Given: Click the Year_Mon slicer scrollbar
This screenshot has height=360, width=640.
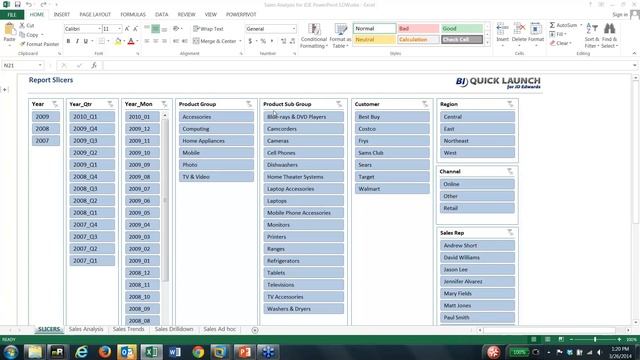Looking at the screenshot, I should tap(165, 200).
